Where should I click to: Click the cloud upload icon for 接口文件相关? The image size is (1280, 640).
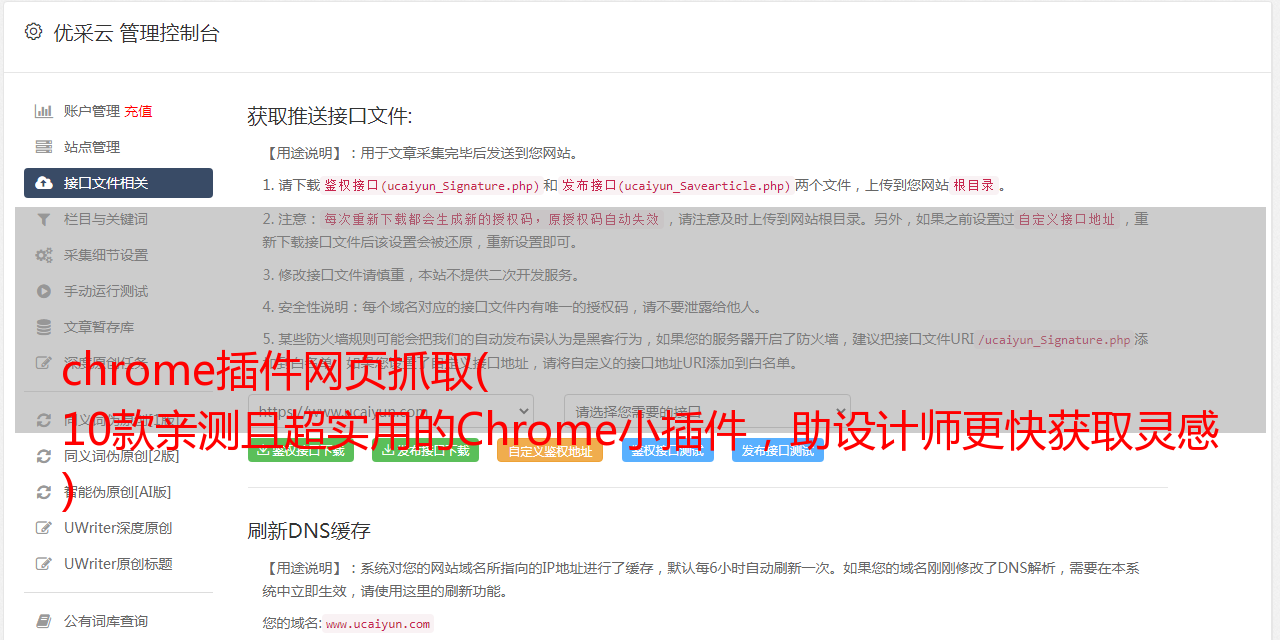click(44, 183)
